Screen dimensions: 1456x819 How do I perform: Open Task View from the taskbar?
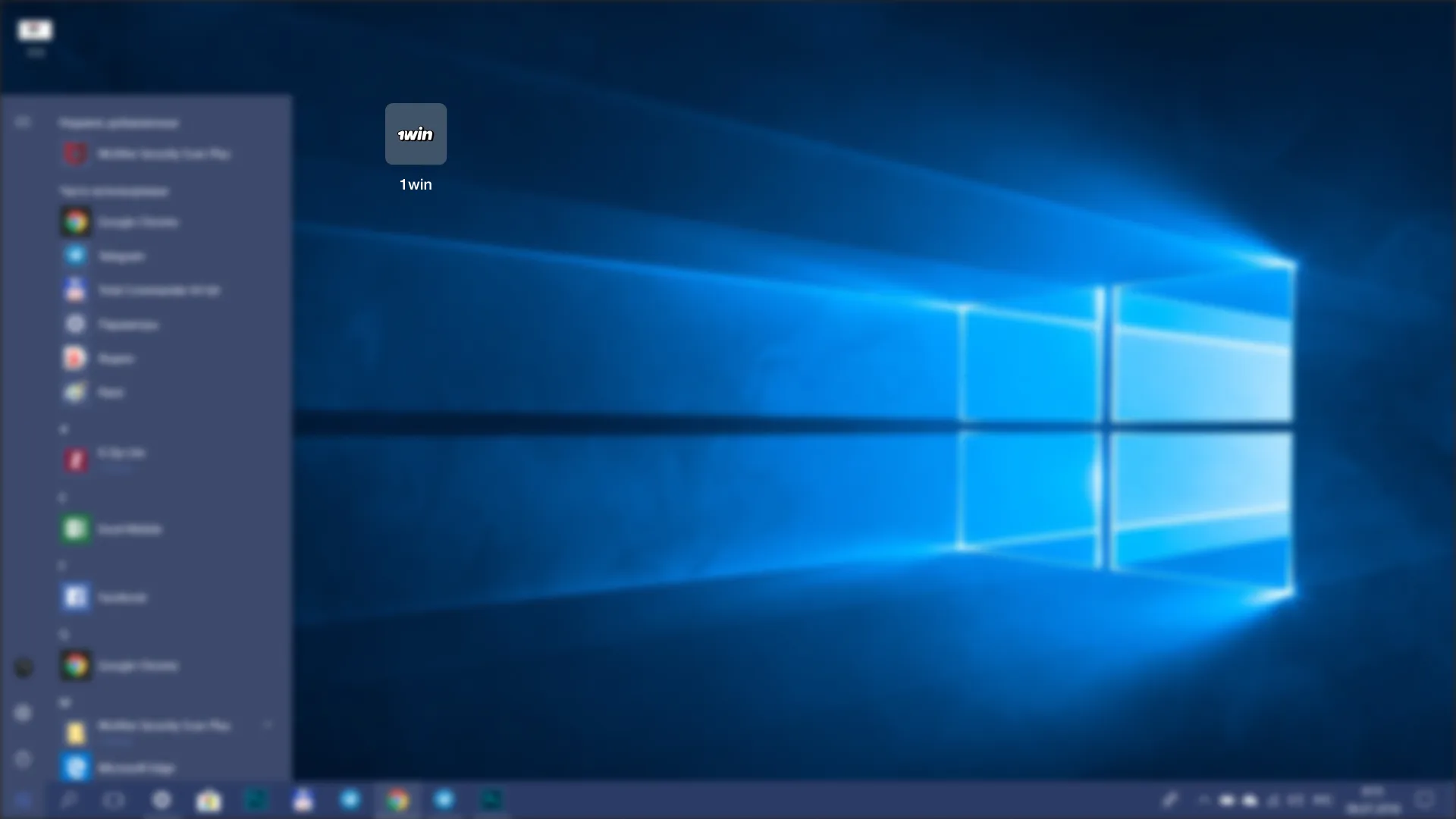(x=114, y=800)
